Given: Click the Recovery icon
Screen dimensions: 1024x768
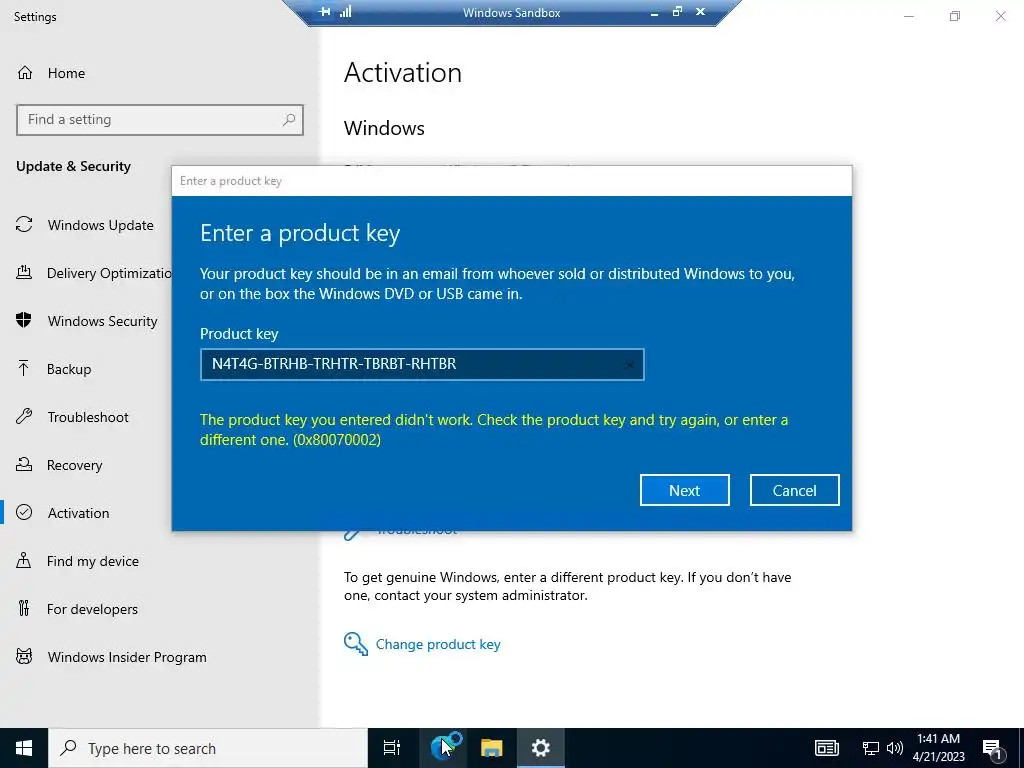Looking at the screenshot, I should [24, 464].
